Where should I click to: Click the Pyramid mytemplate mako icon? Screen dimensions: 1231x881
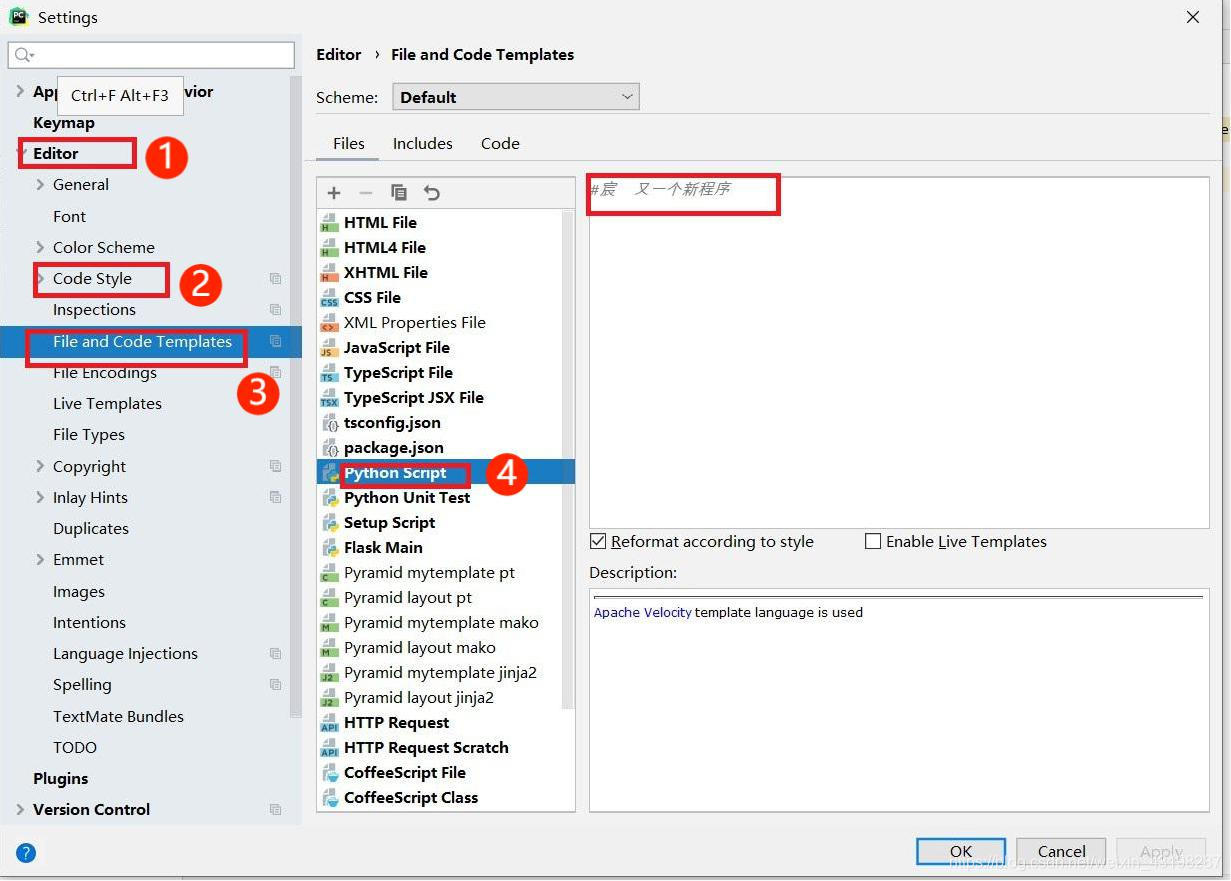click(329, 623)
